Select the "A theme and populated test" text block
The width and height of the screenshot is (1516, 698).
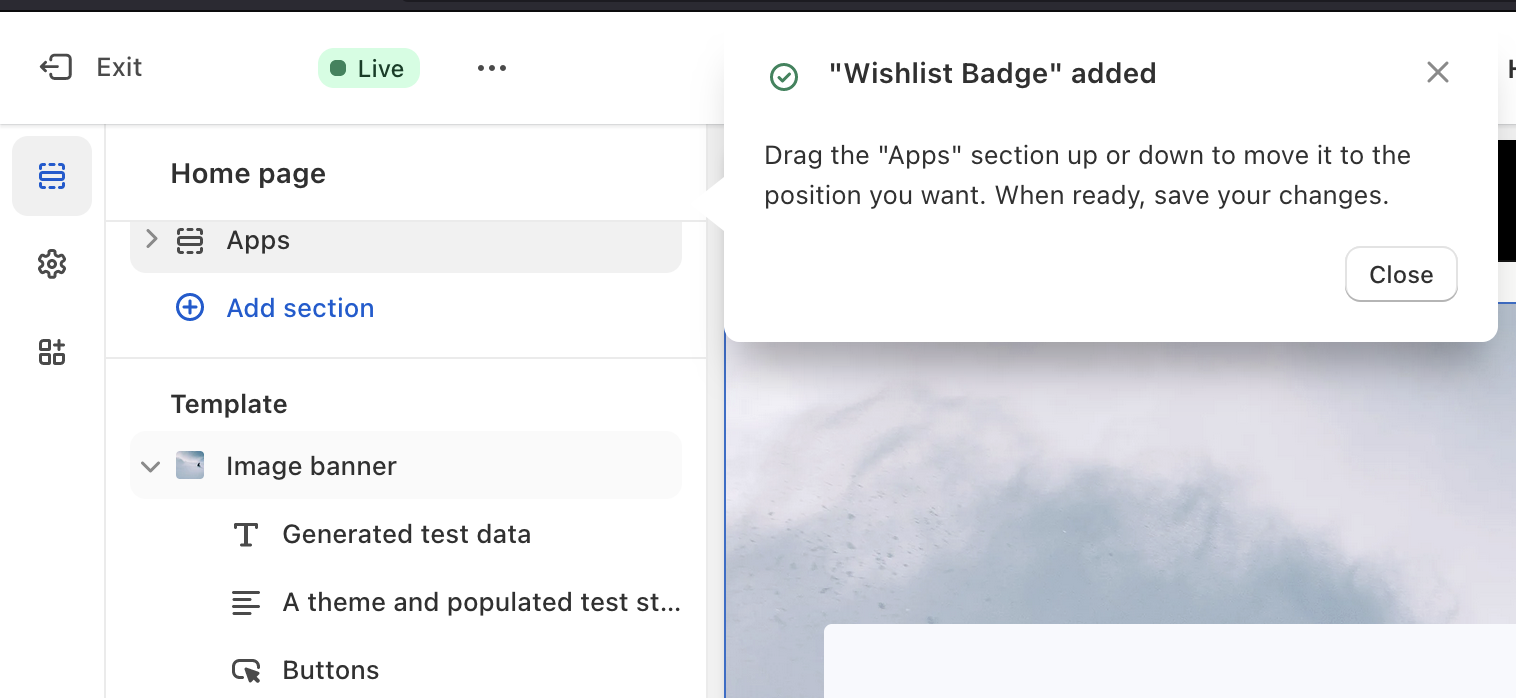(x=480, y=602)
